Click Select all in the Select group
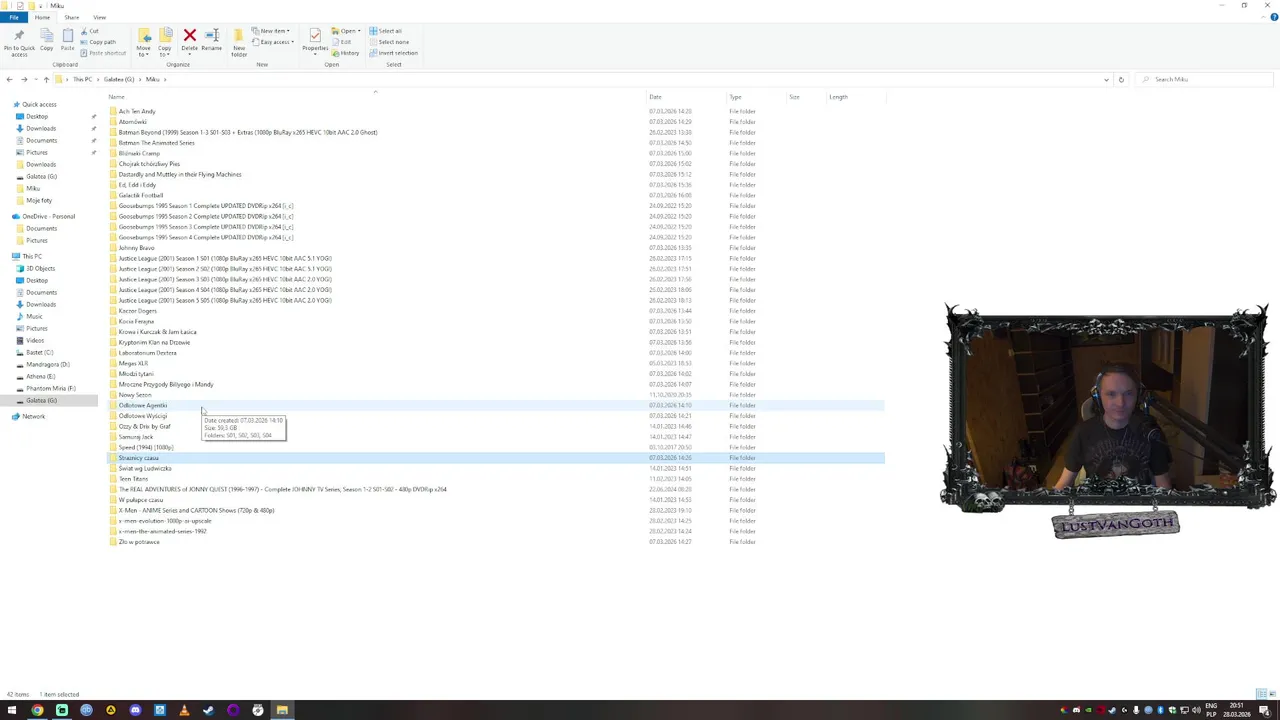The width and height of the screenshot is (1280, 720). 386,31
